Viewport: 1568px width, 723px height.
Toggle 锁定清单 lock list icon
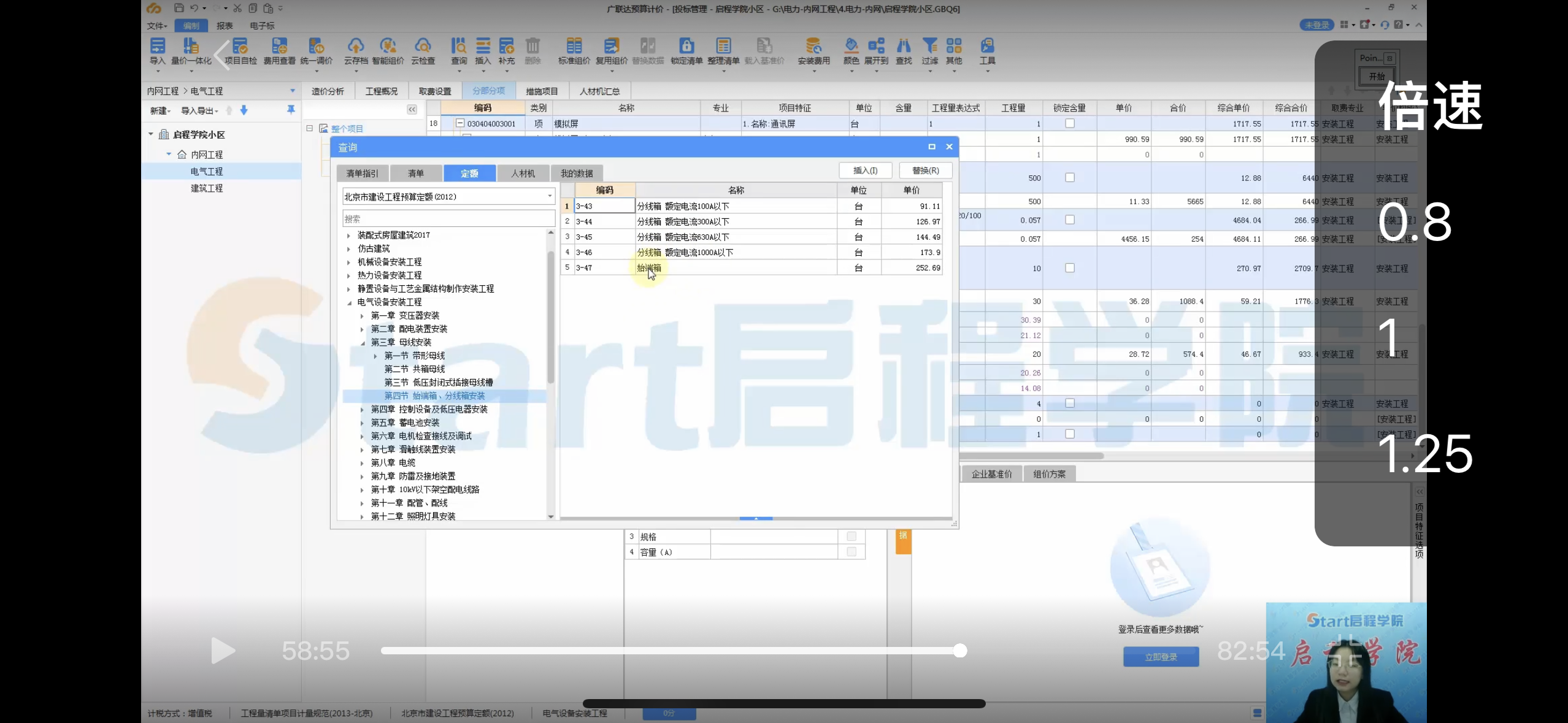pyautogui.click(x=686, y=51)
